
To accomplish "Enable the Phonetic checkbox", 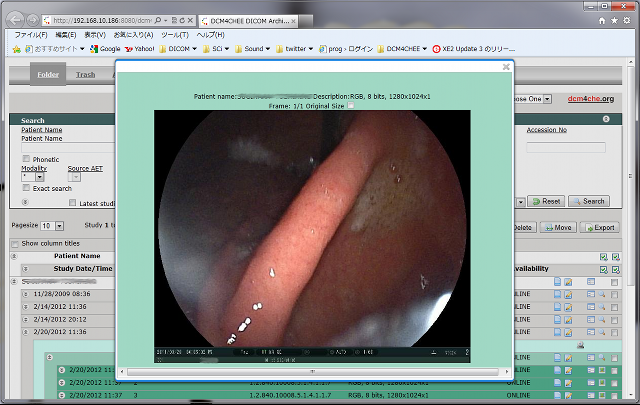I will coord(26,158).
